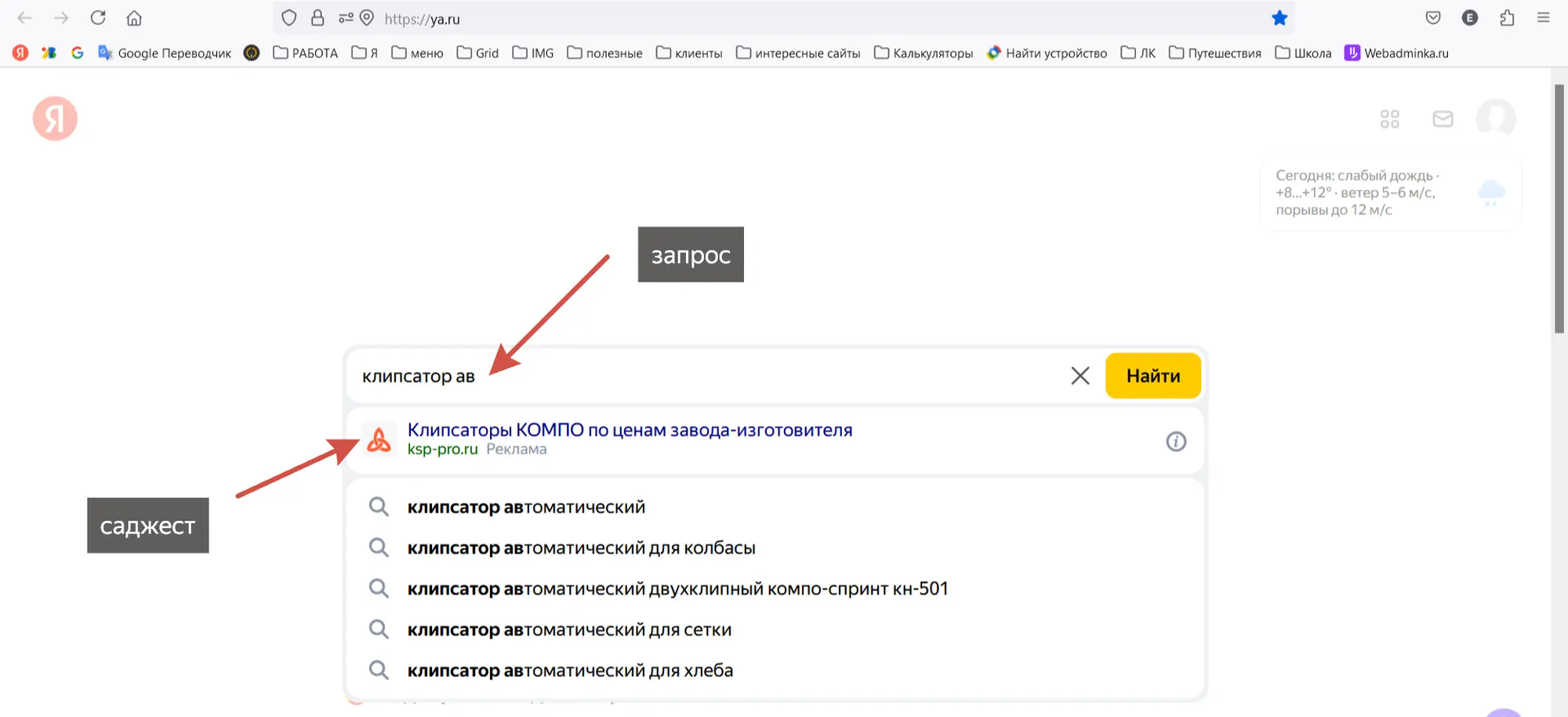Open Yandex services grid icon
This screenshot has height=717, width=1568.
pyautogui.click(x=1389, y=119)
